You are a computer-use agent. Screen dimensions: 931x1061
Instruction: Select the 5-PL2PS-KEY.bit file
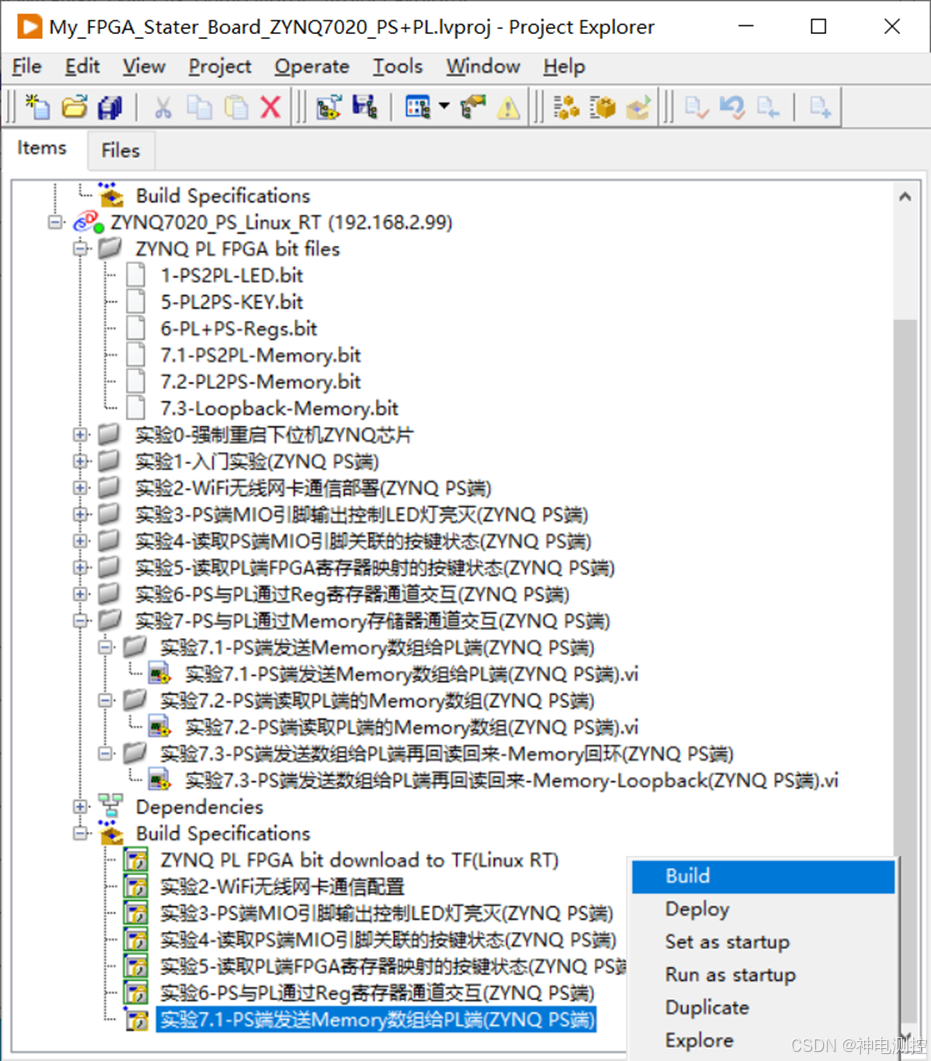[231, 302]
